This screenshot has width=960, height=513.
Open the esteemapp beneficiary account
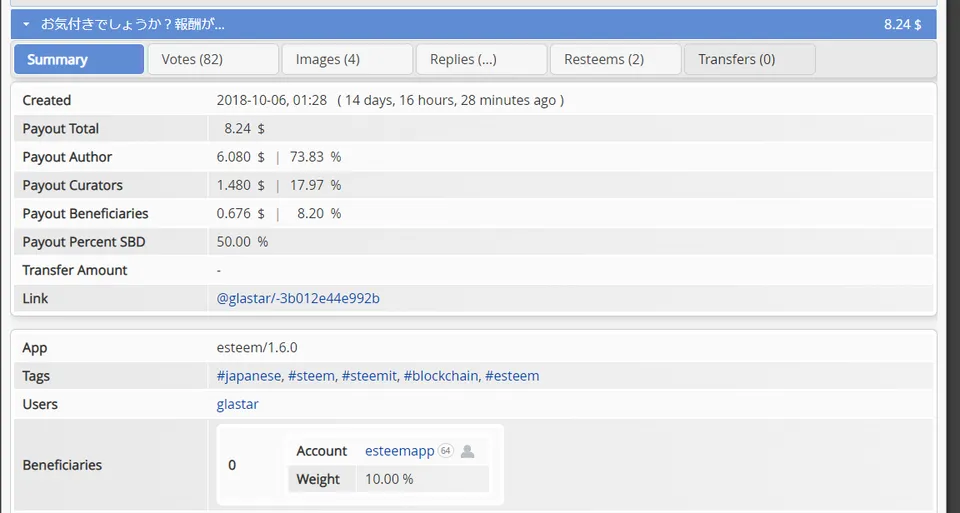[400, 451]
